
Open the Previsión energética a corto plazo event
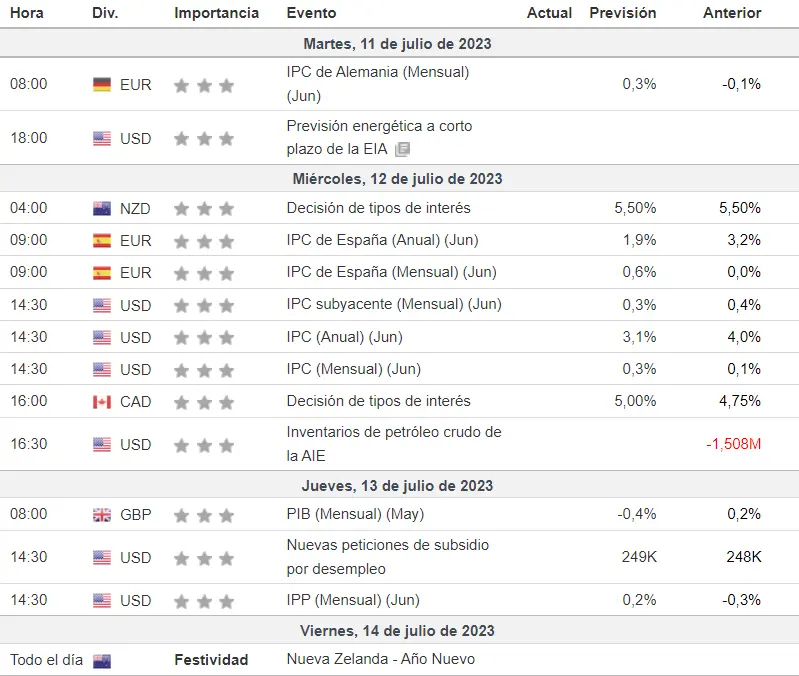pos(379,138)
